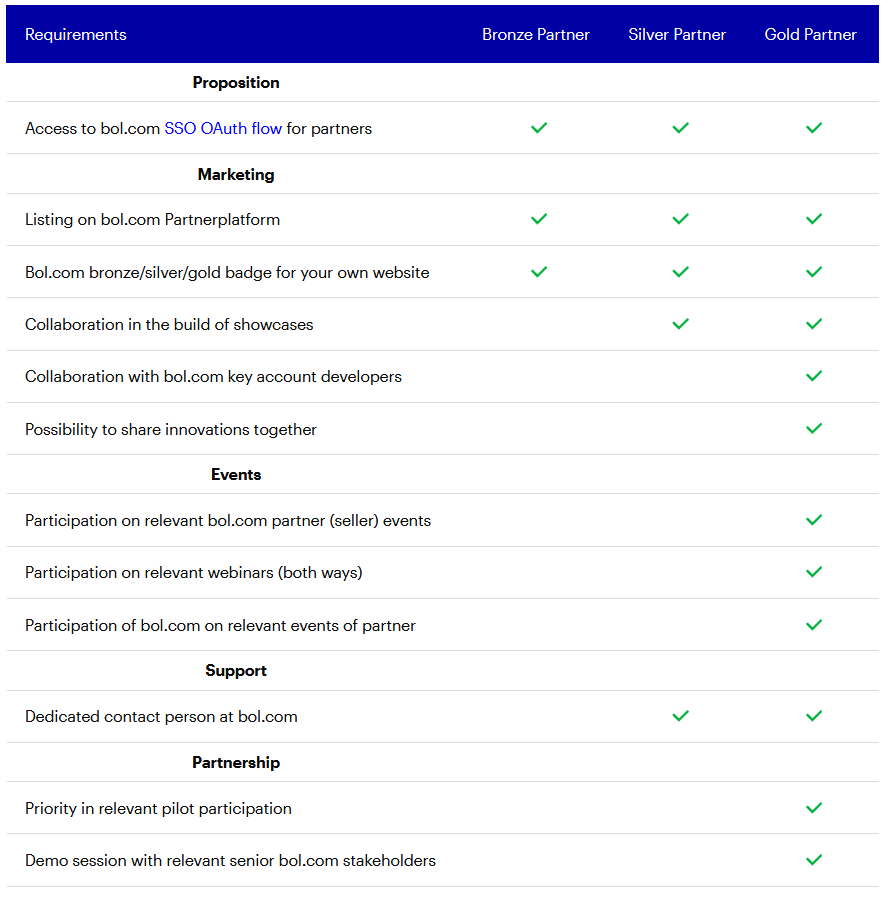Click Gold checkmark for pilot participation priority
895x898 pixels.
[814, 808]
